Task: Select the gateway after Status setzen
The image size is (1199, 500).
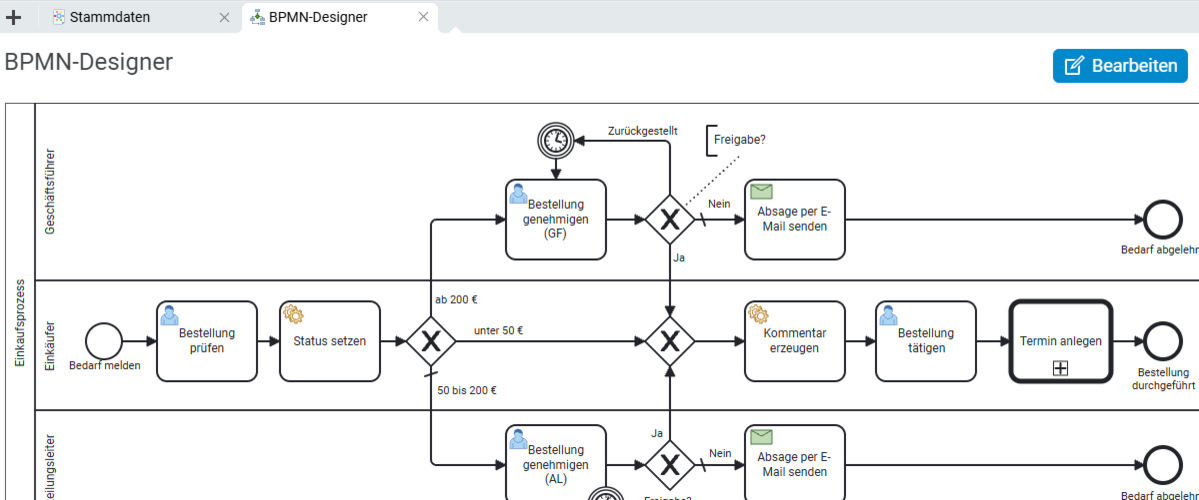Action: pos(431,340)
